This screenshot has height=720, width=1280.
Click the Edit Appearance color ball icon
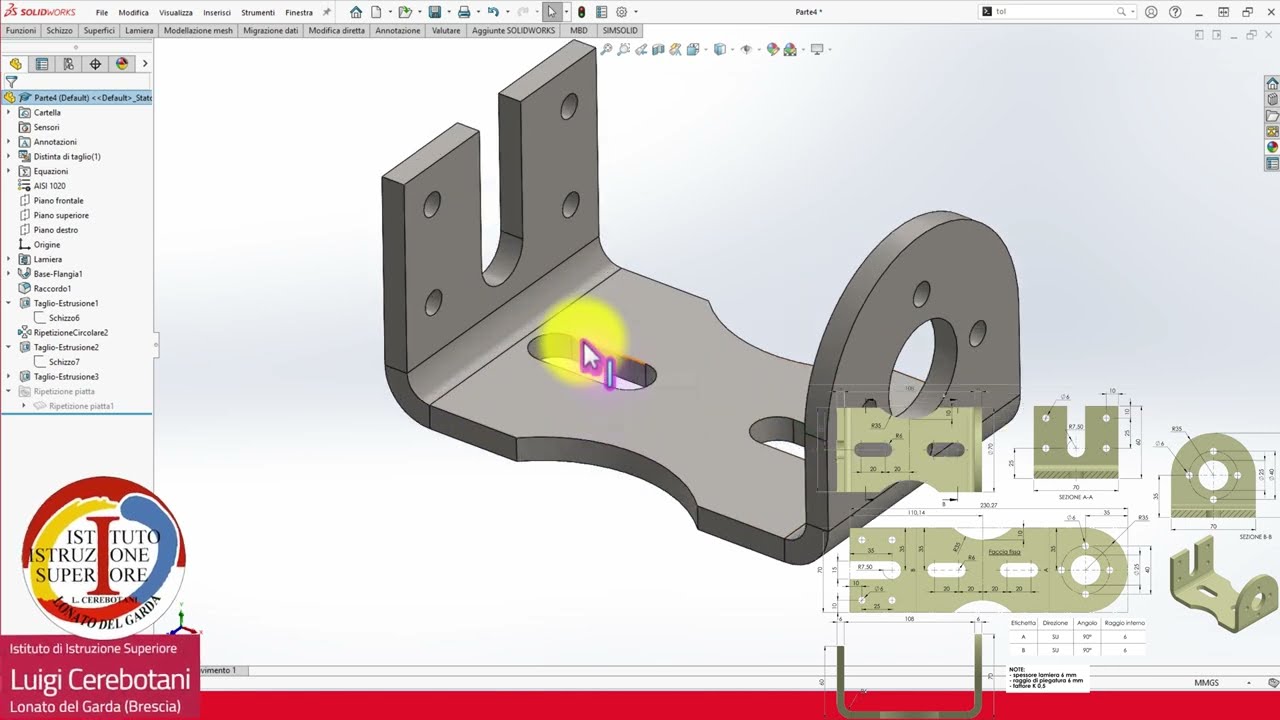point(773,49)
